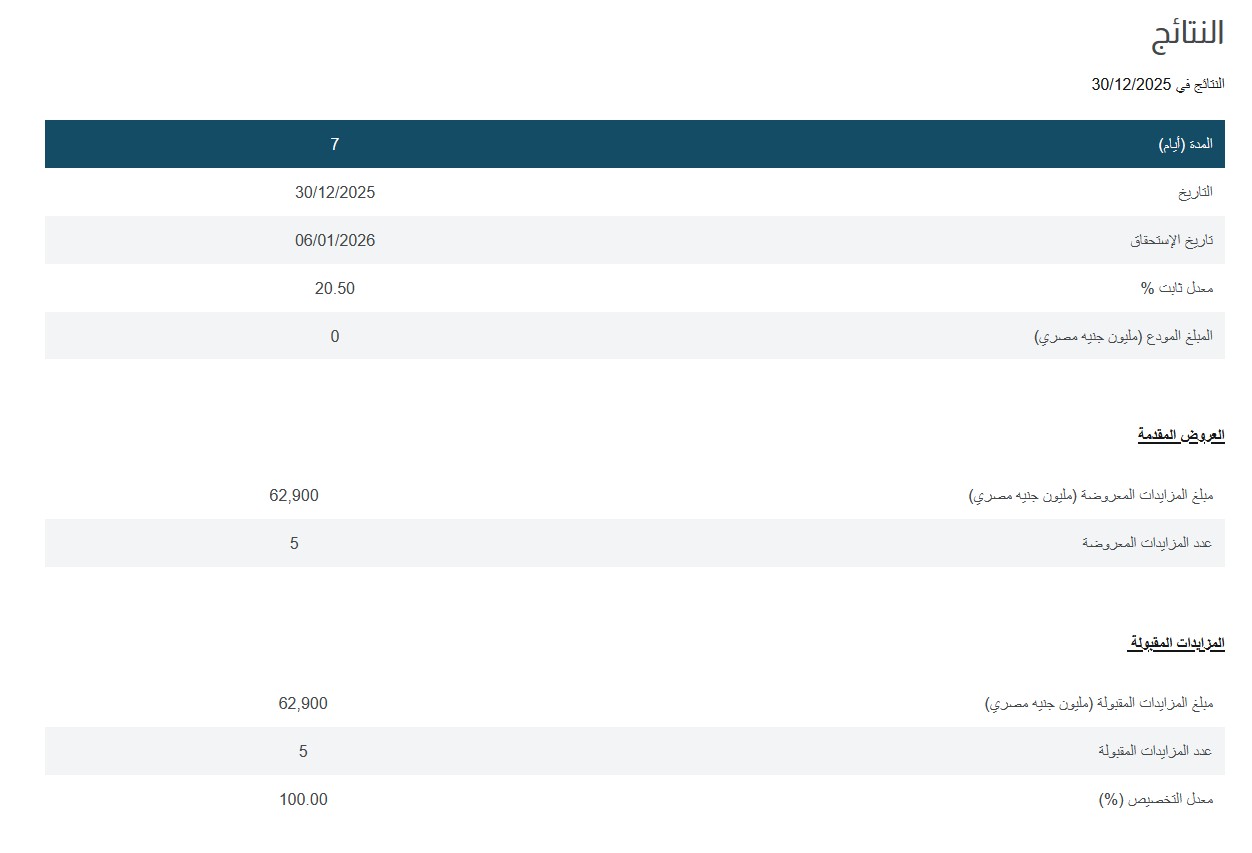Click the underlined العروض المقدمة section heading
The height and width of the screenshot is (853, 1252).
1180,435
